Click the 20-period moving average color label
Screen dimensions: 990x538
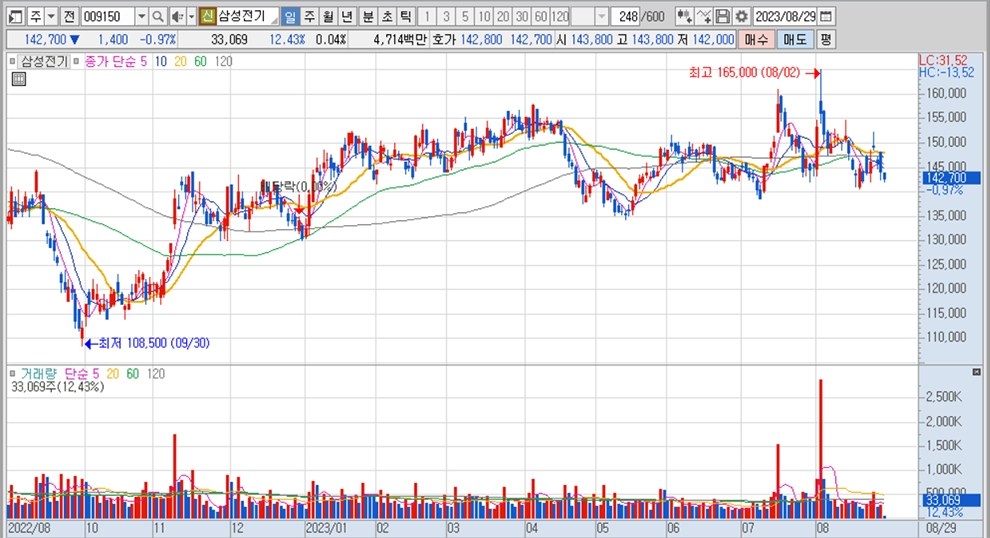pyautogui.click(x=179, y=61)
